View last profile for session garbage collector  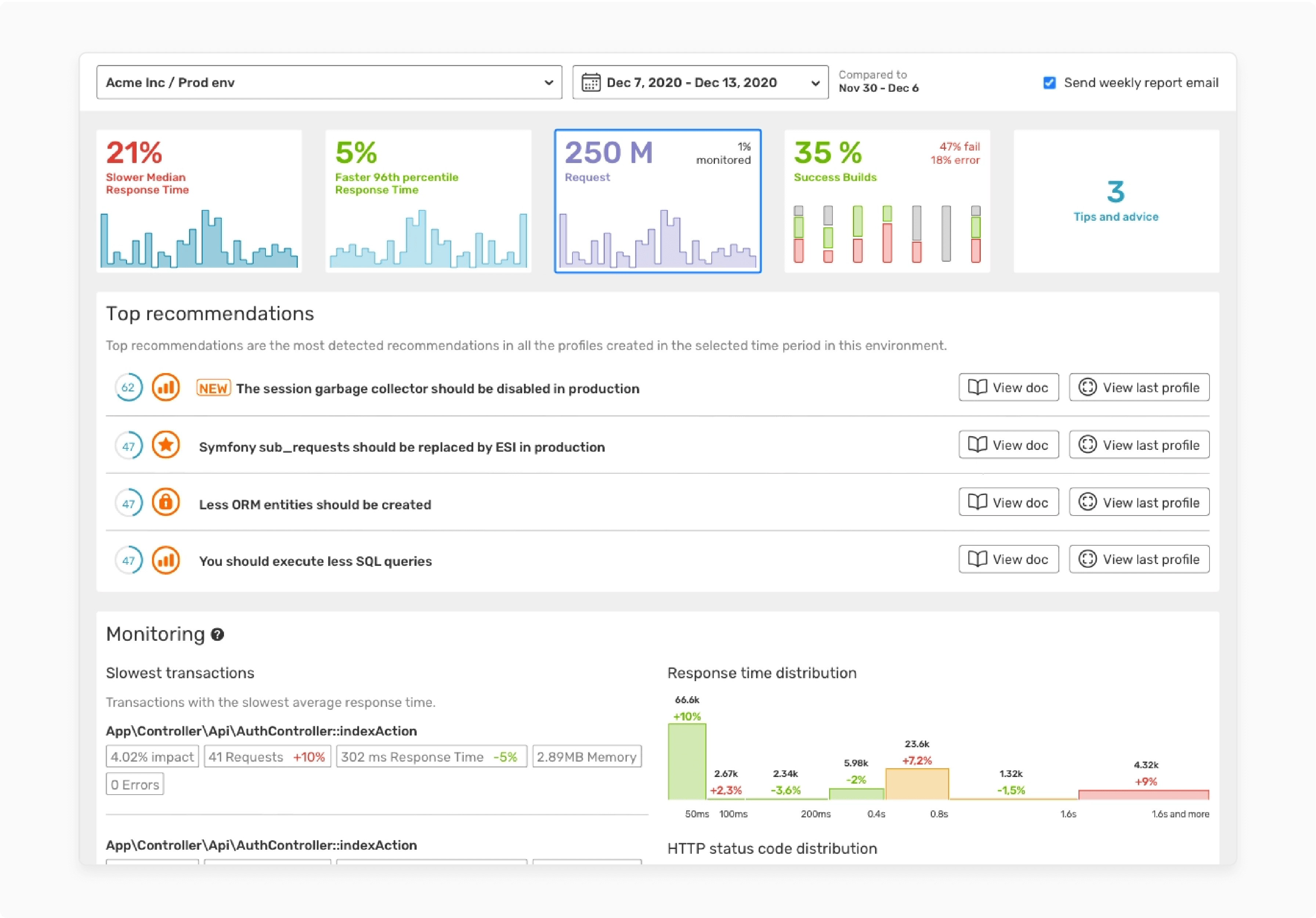[1139, 387]
